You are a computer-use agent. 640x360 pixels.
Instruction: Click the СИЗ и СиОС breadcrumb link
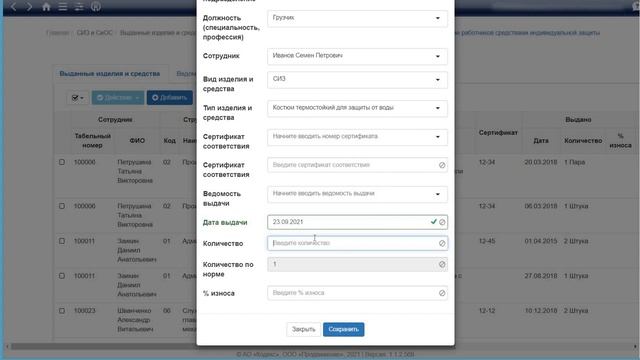point(94,33)
